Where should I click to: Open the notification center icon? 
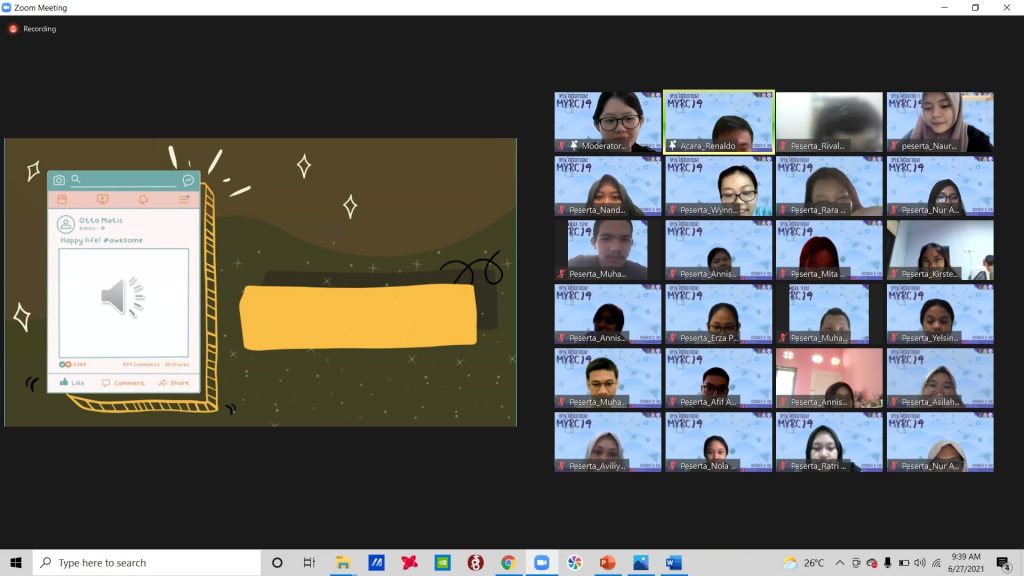[x=1004, y=562]
